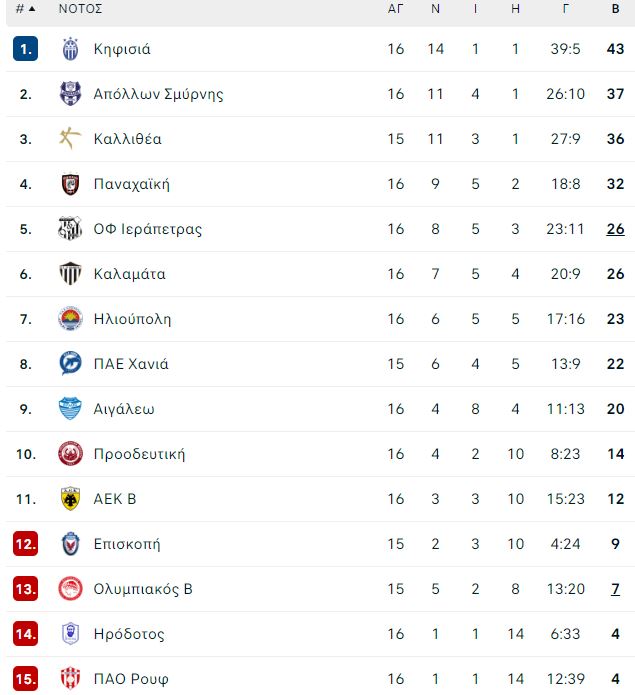Click the Γ goals column header
Screen dimensions: 635x695
(565, 9)
